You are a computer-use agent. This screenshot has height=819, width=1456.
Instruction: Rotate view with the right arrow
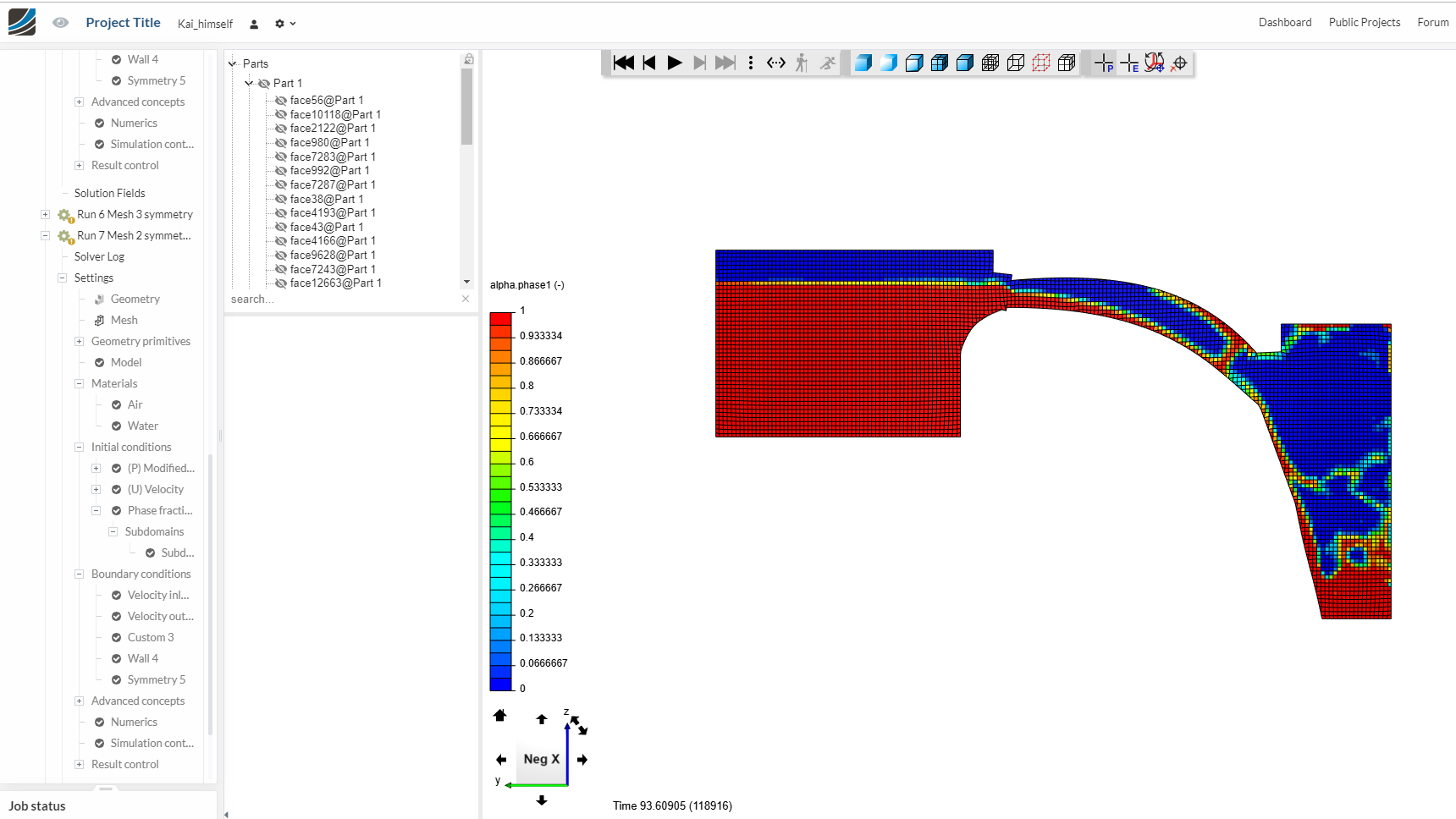click(x=582, y=760)
